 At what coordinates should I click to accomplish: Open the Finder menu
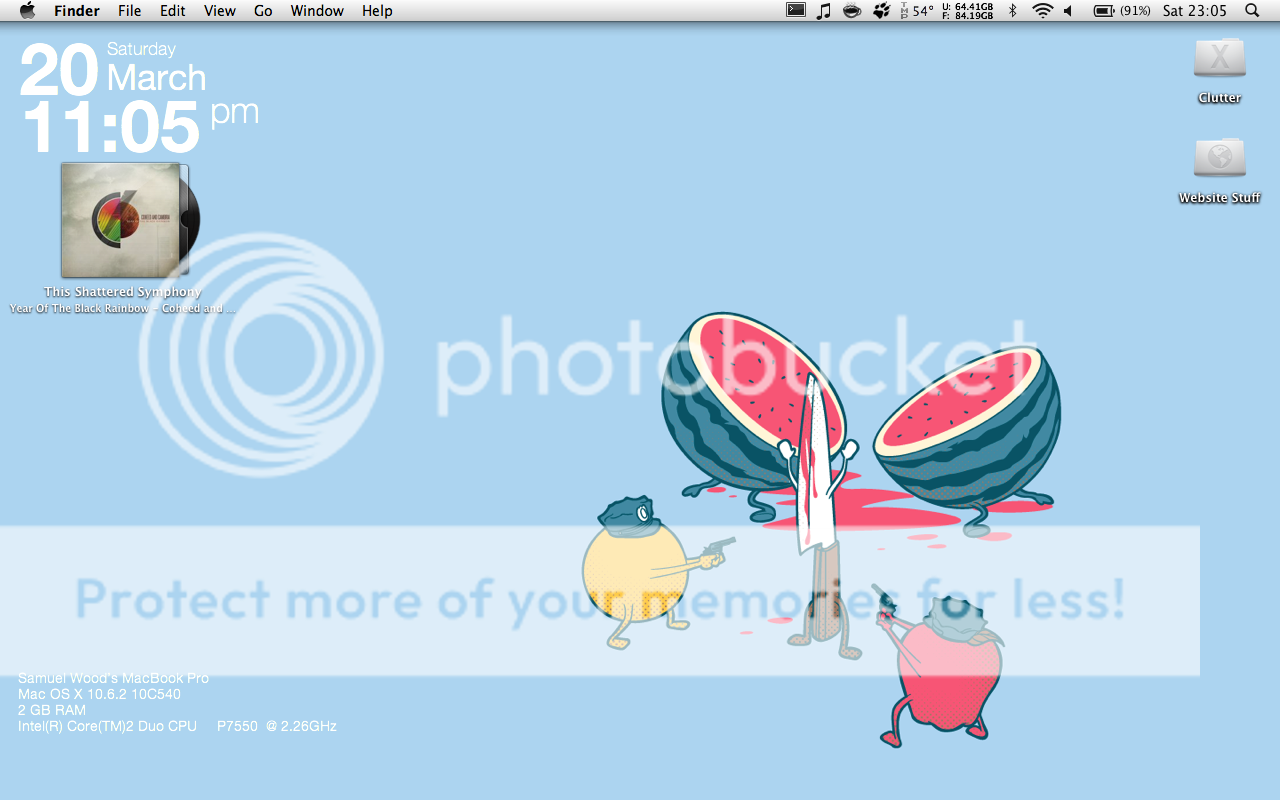coord(77,11)
